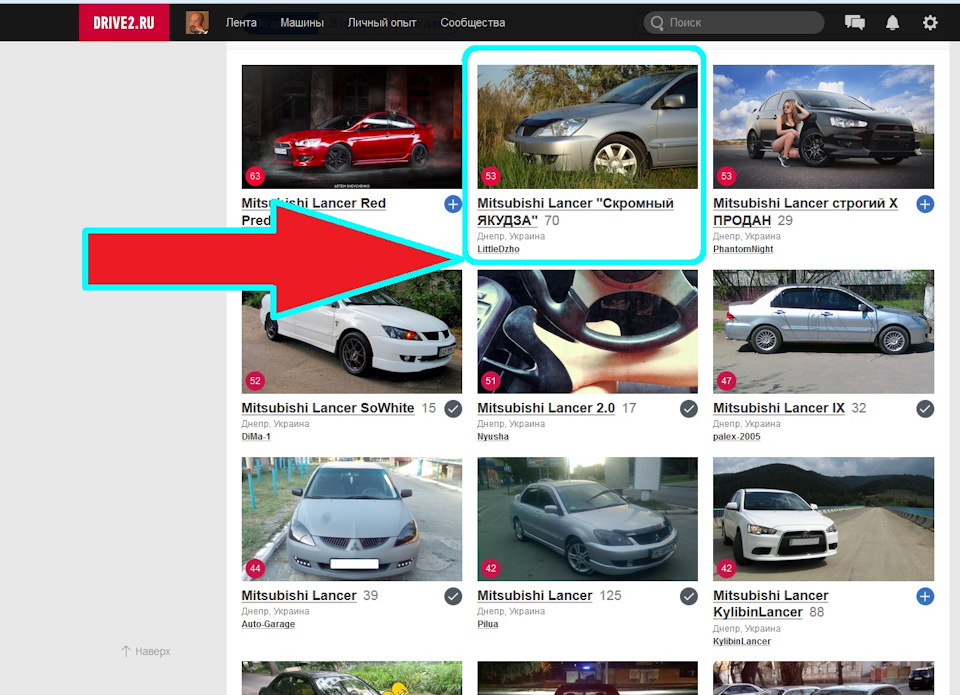This screenshot has height=695, width=960.
Task: Open the settings gear icon
Action: pyautogui.click(x=930, y=23)
